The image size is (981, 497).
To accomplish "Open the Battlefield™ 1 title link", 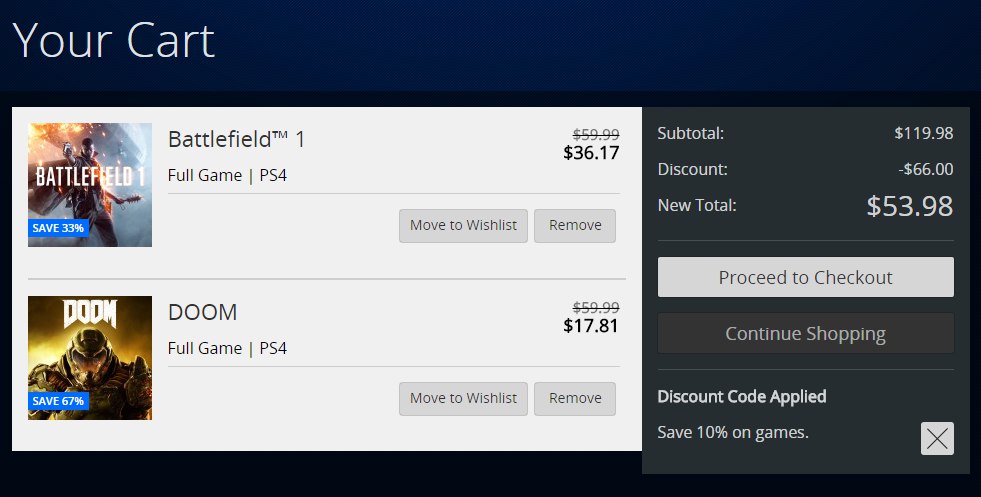I will 236,139.
